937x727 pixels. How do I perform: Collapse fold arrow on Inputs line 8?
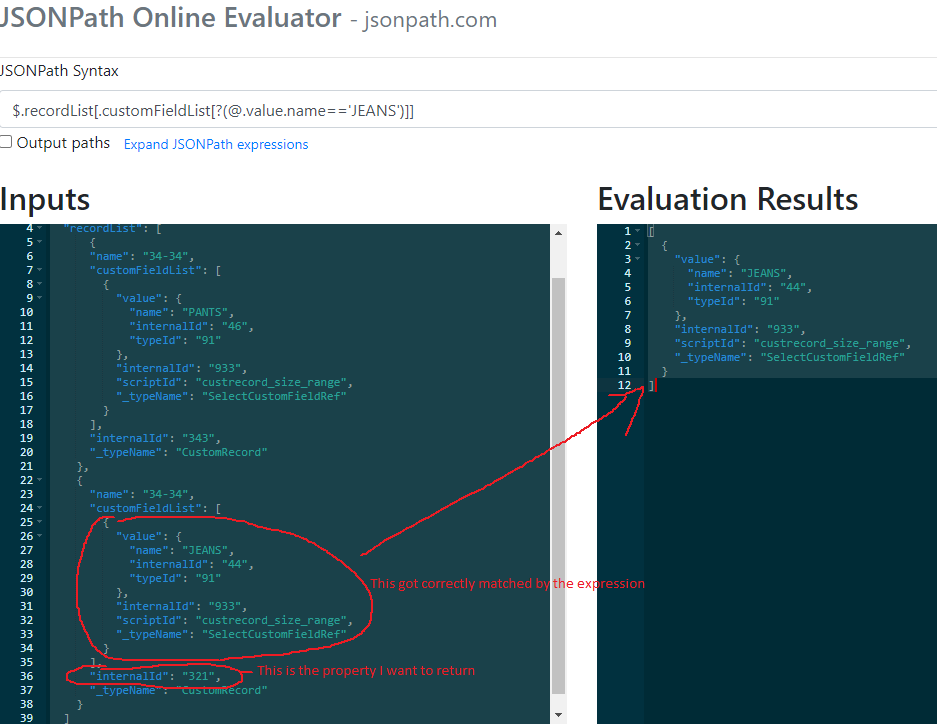39,284
